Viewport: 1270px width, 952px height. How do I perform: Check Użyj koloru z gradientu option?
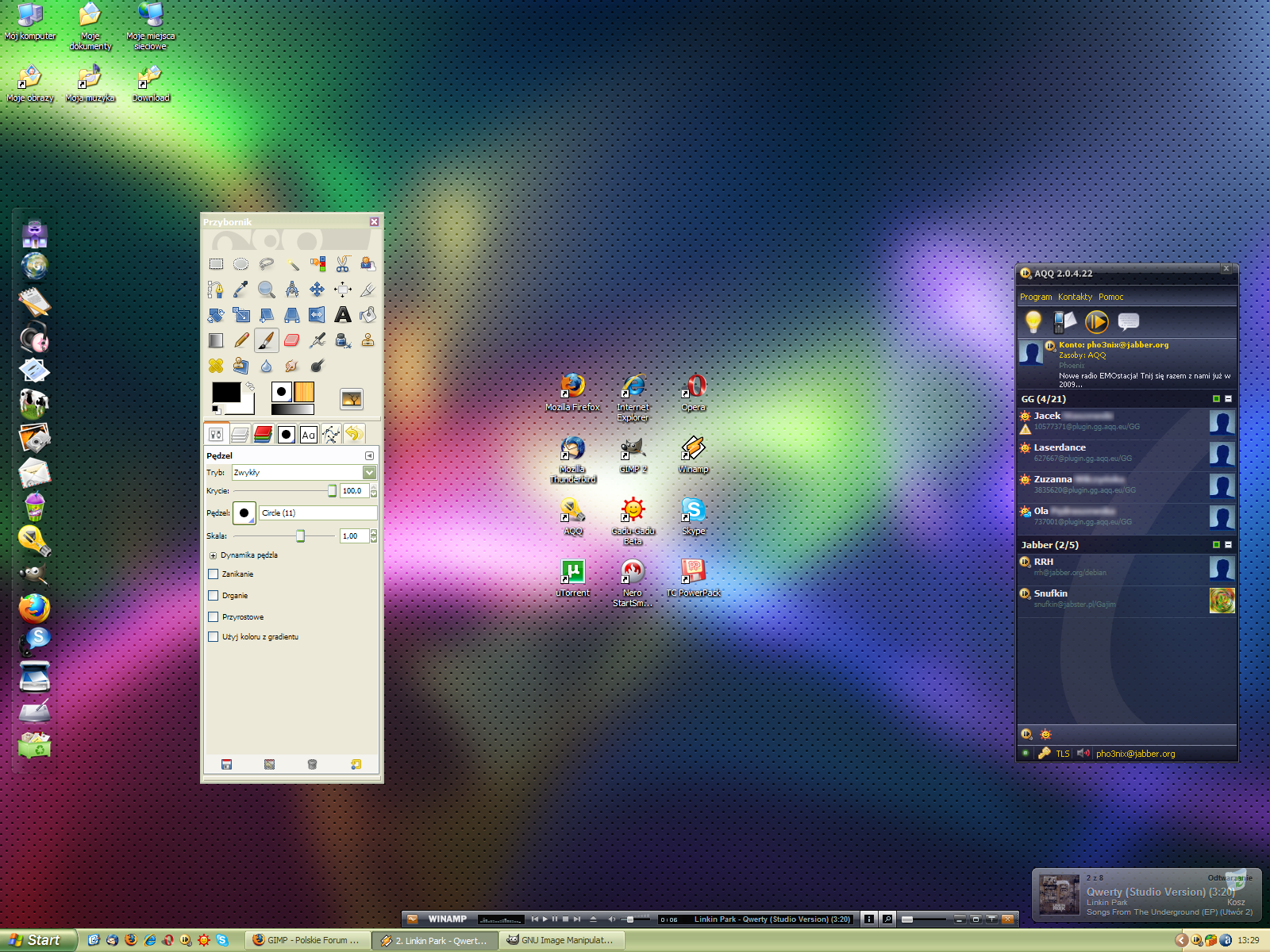tap(213, 637)
